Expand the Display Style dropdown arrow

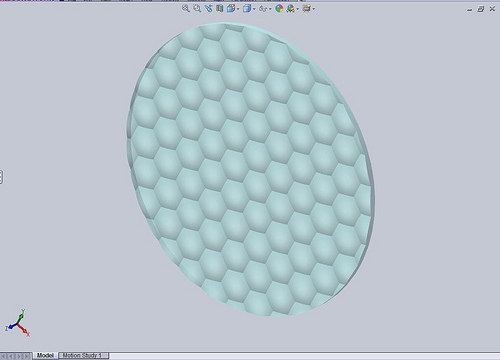coord(254,9)
